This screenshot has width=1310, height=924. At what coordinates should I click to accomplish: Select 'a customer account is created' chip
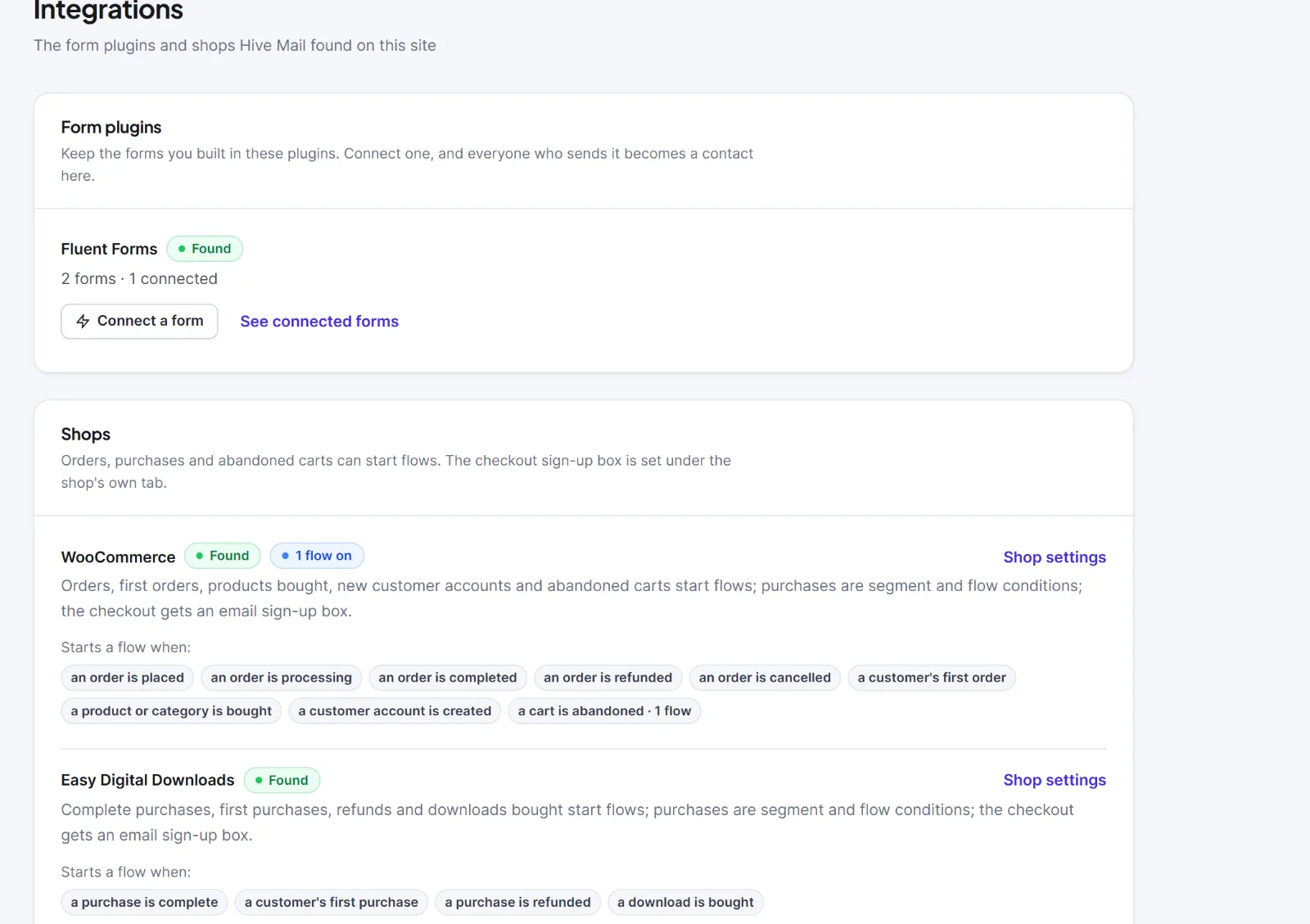tap(395, 711)
